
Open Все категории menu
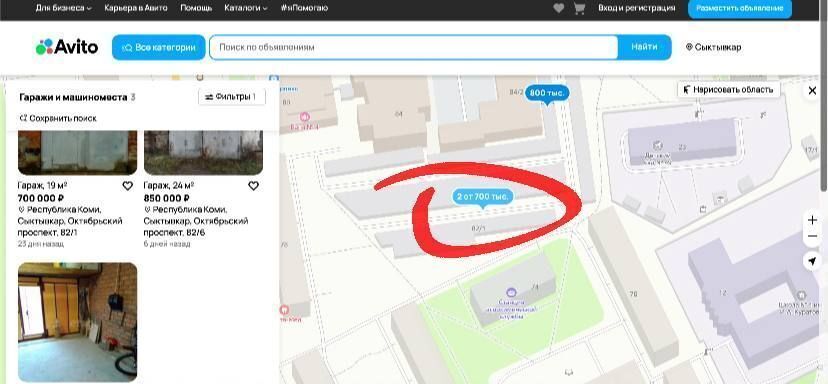[x=158, y=48]
